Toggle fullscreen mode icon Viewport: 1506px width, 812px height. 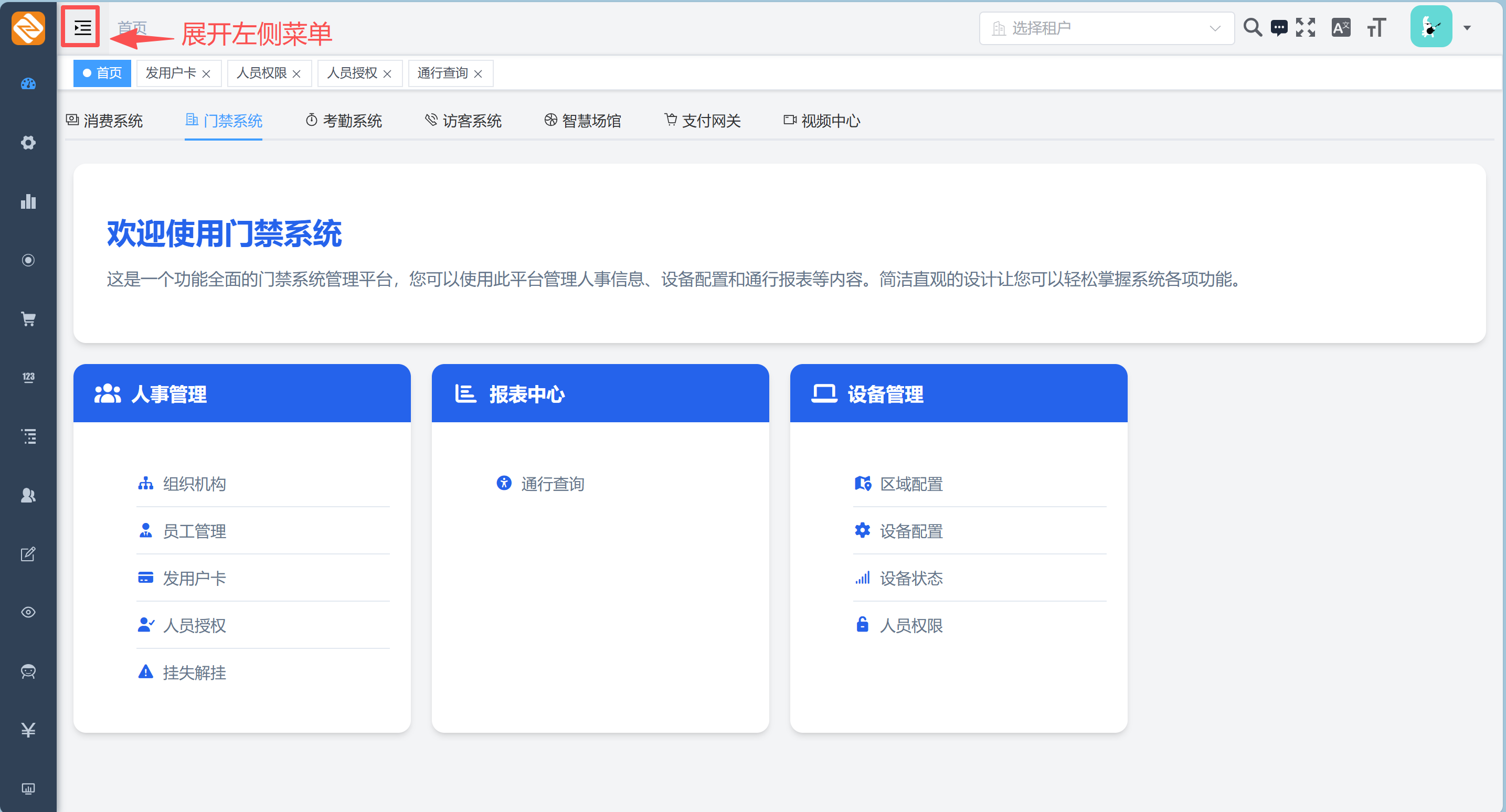pyautogui.click(x=1305, y=27)
